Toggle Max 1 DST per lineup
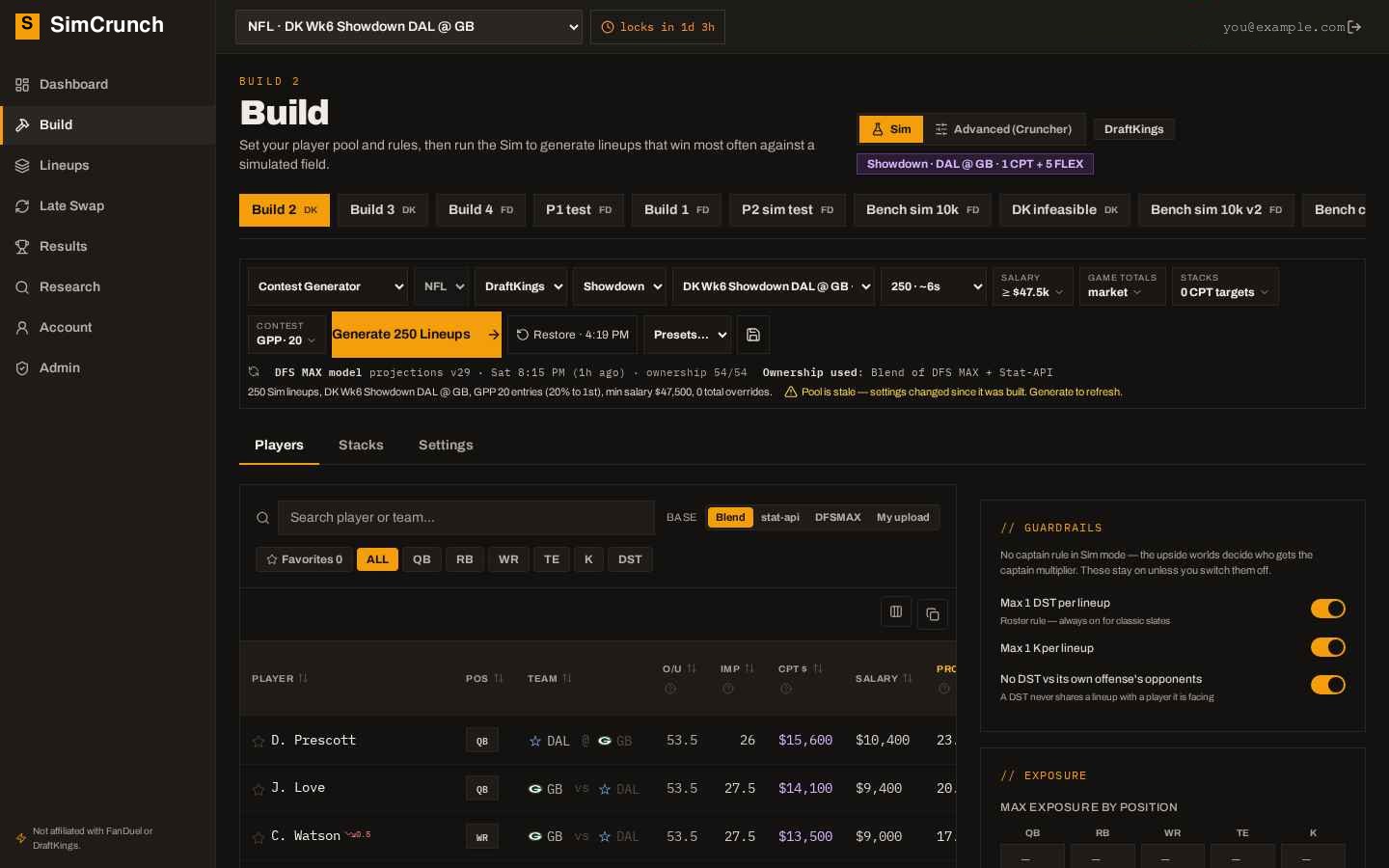The height and width of the screenshot is (868, 1389). [1328, 609]
